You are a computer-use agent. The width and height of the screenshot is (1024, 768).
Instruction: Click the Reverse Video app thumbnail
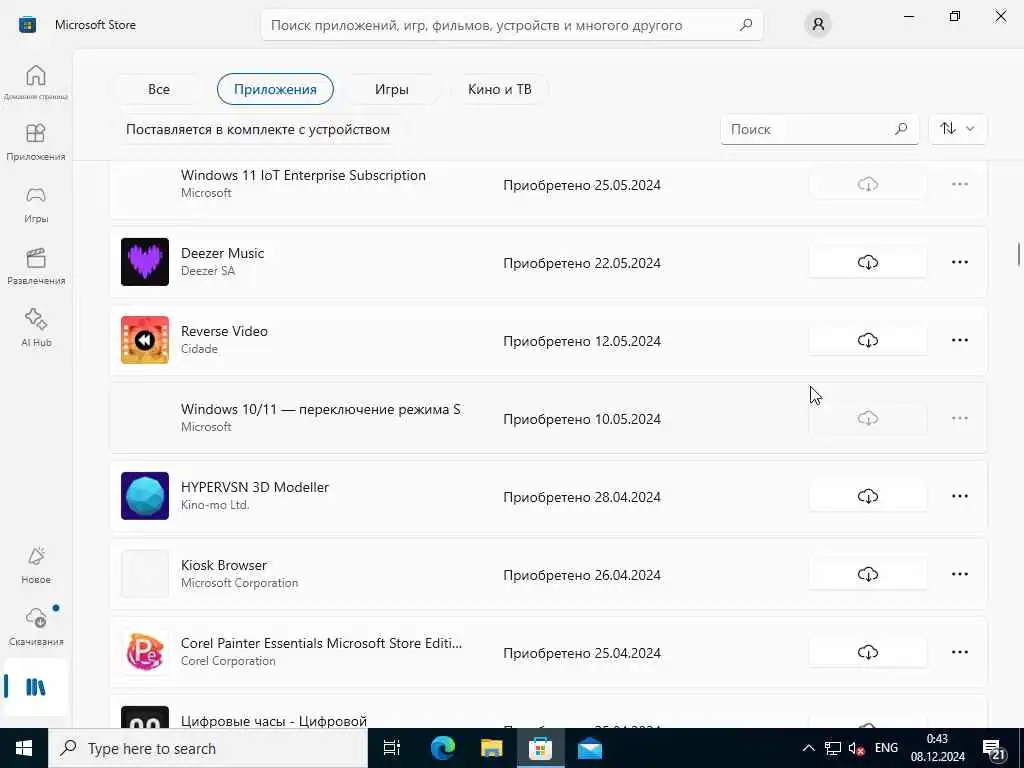[145, 340]
